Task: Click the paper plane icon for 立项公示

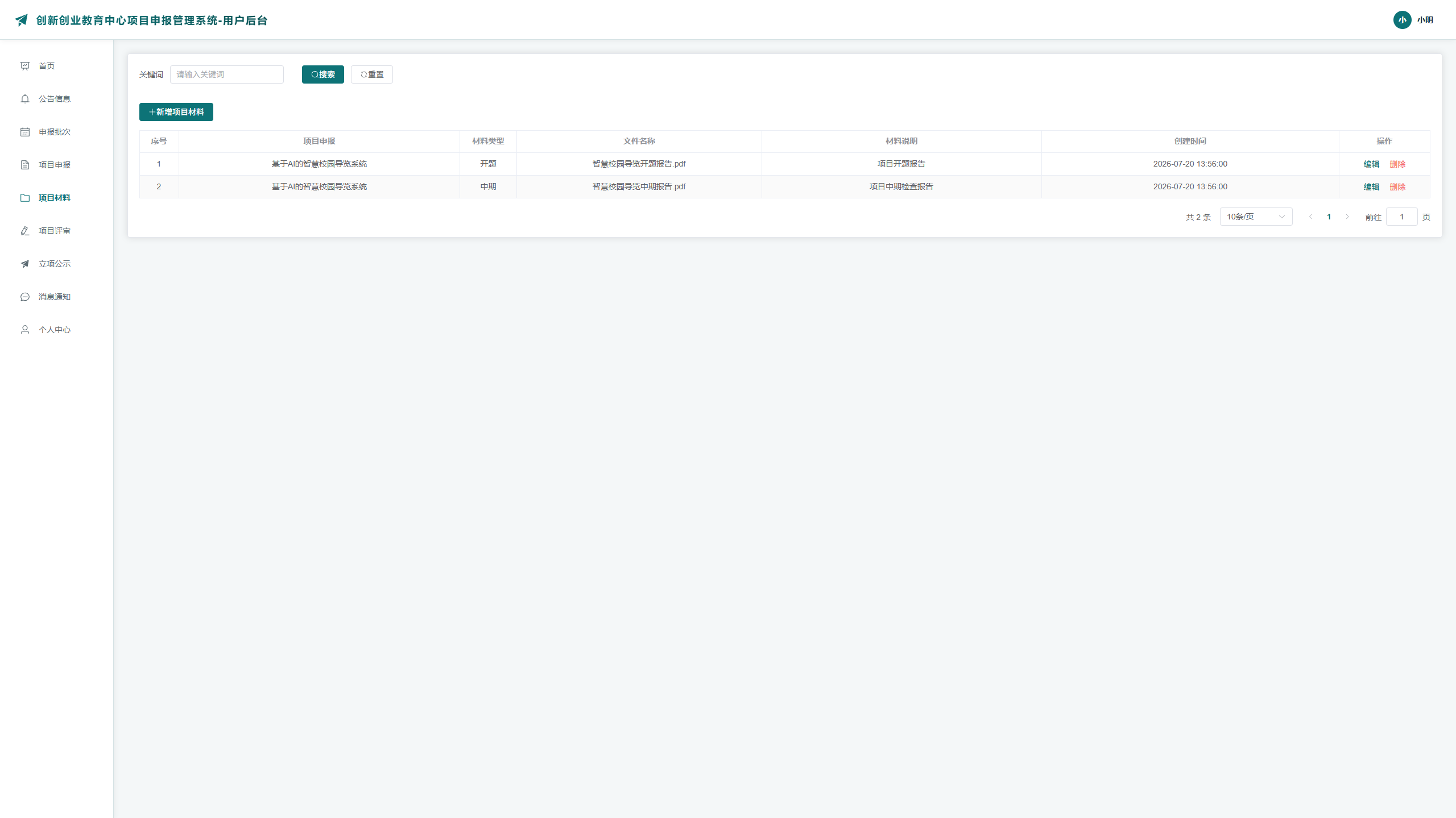Action: point(25,264)
